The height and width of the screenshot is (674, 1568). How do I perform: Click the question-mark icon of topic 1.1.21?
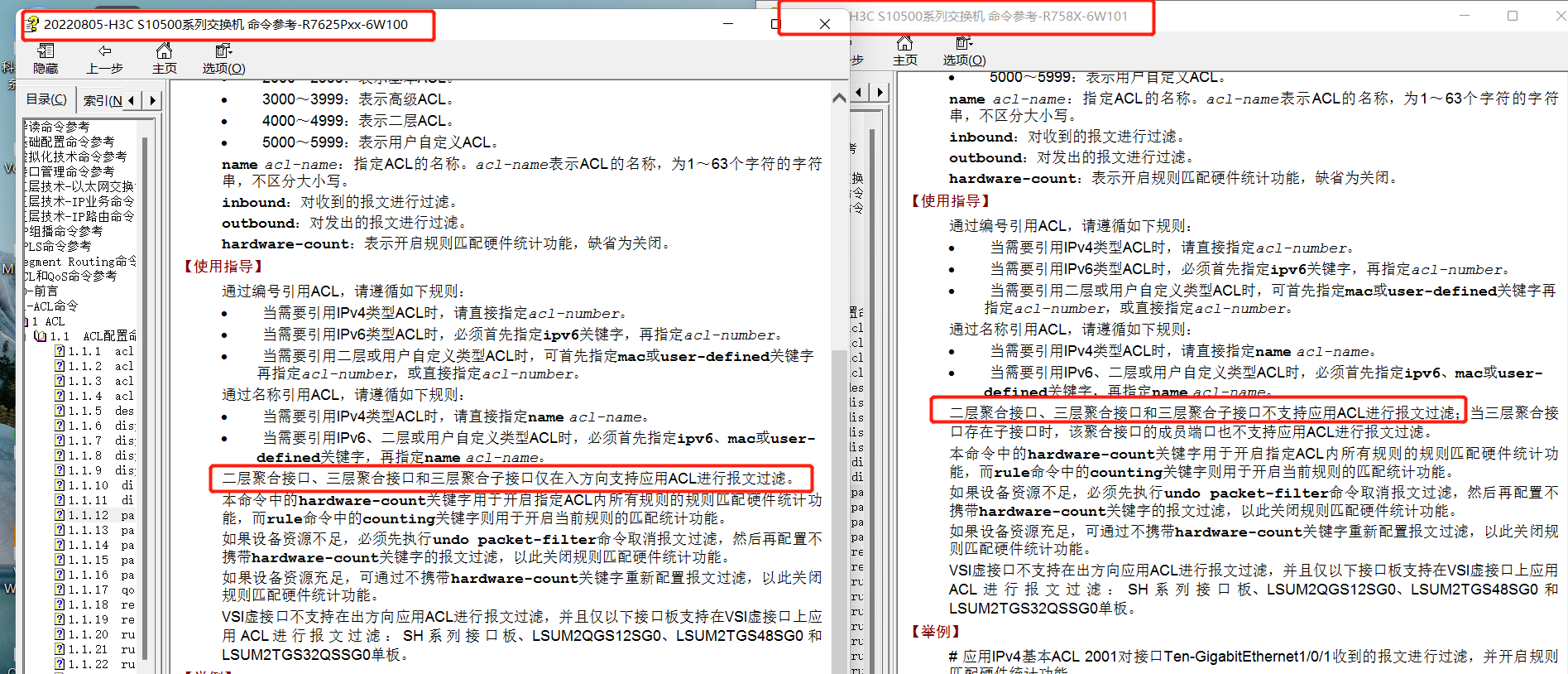(x=60, y=649)
